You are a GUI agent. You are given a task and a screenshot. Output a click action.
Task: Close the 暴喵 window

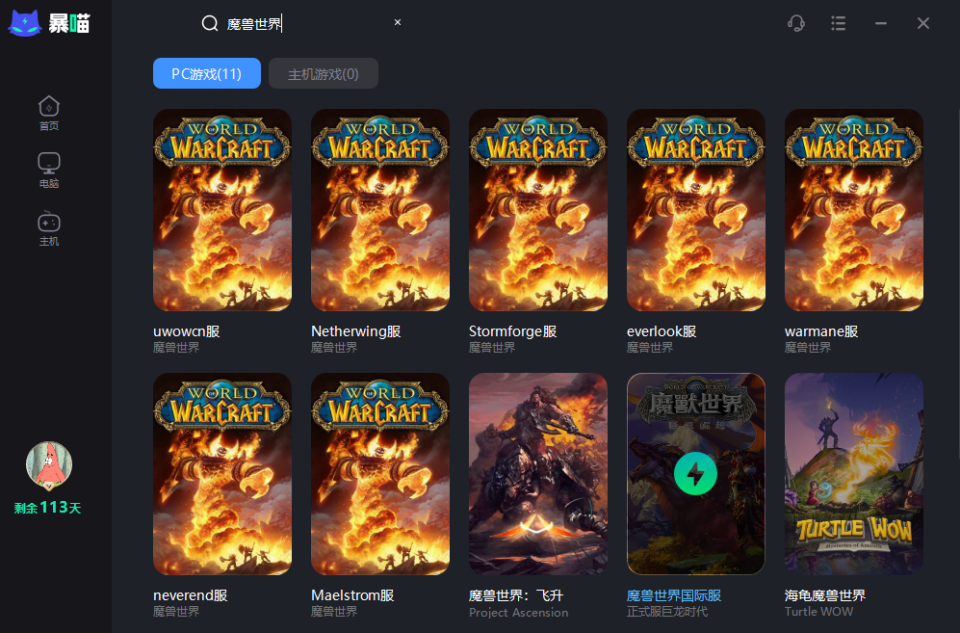(x=923, y=23)
